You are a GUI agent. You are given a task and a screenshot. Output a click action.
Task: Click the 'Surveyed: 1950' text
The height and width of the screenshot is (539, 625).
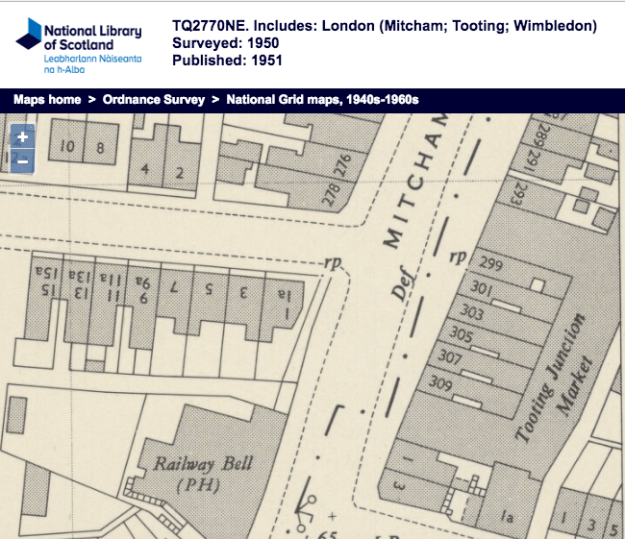228,43
